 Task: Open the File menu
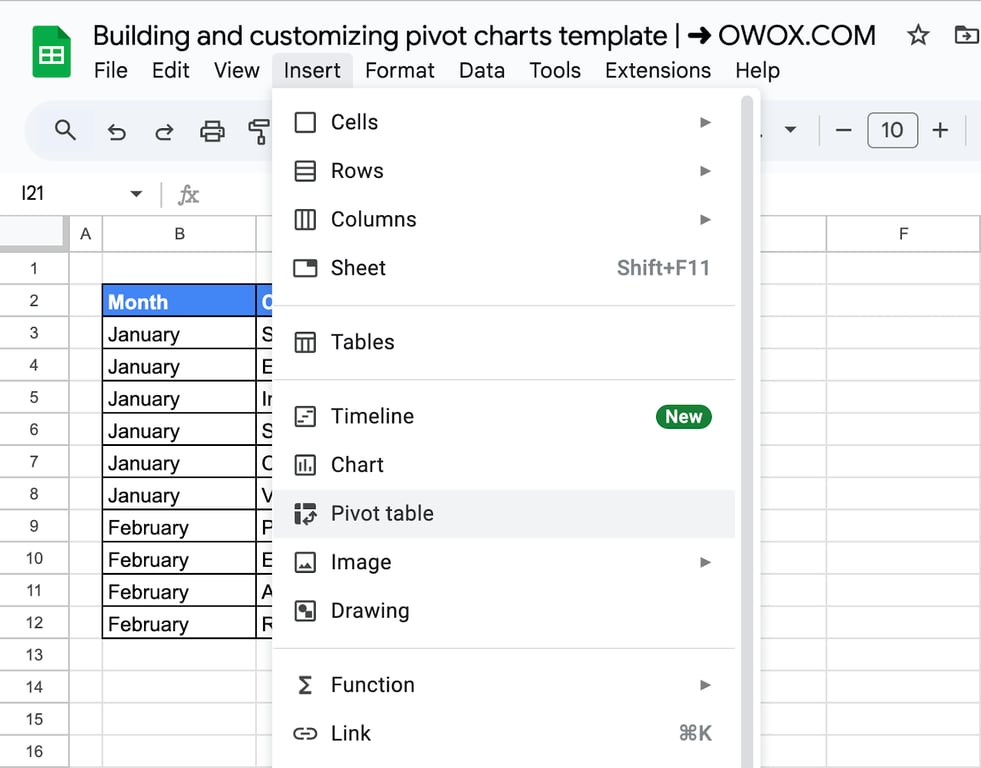click(111, 71)
